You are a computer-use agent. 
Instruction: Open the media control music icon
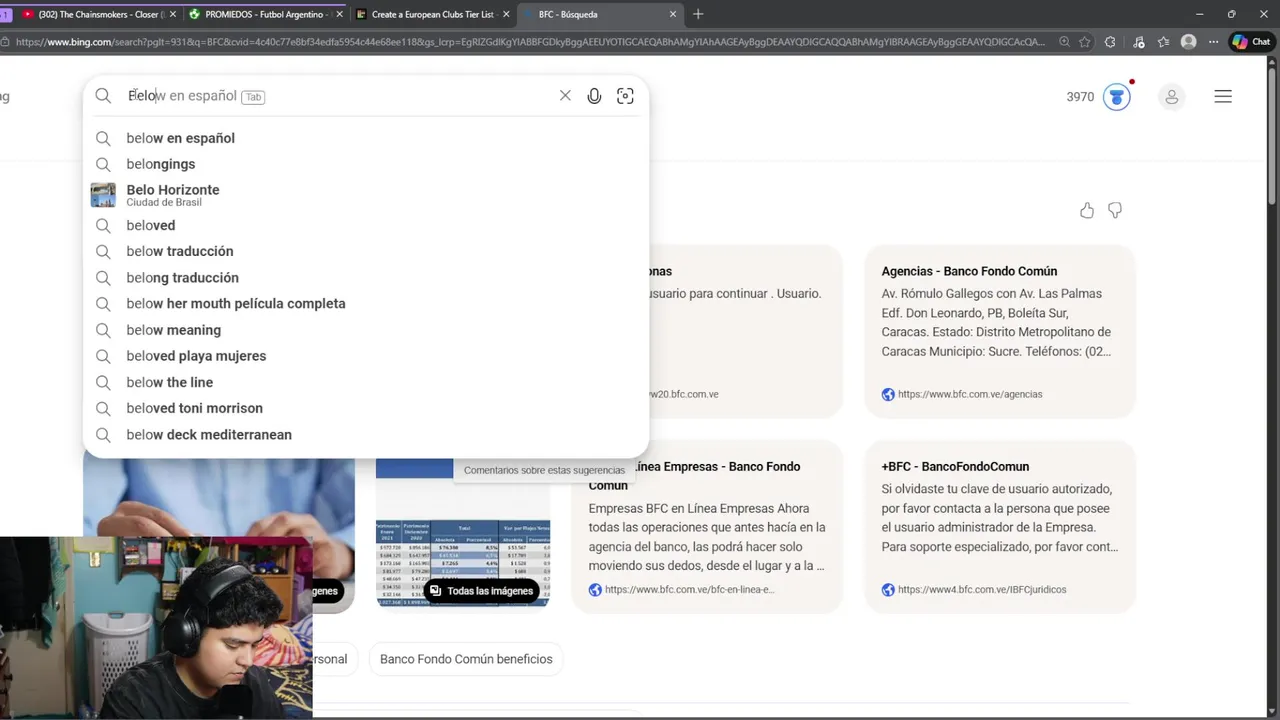(x=1138, y=42)
